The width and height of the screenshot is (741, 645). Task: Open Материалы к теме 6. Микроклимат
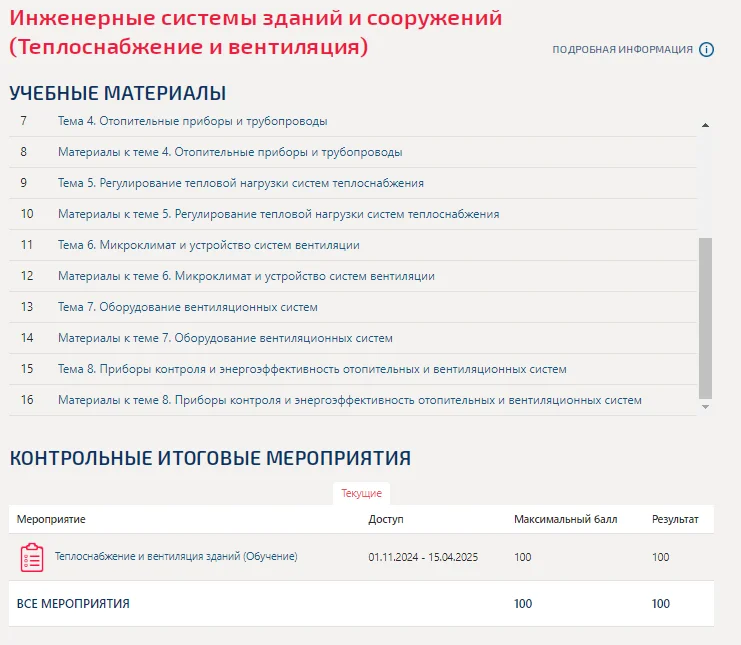click(x=246, y=276)
